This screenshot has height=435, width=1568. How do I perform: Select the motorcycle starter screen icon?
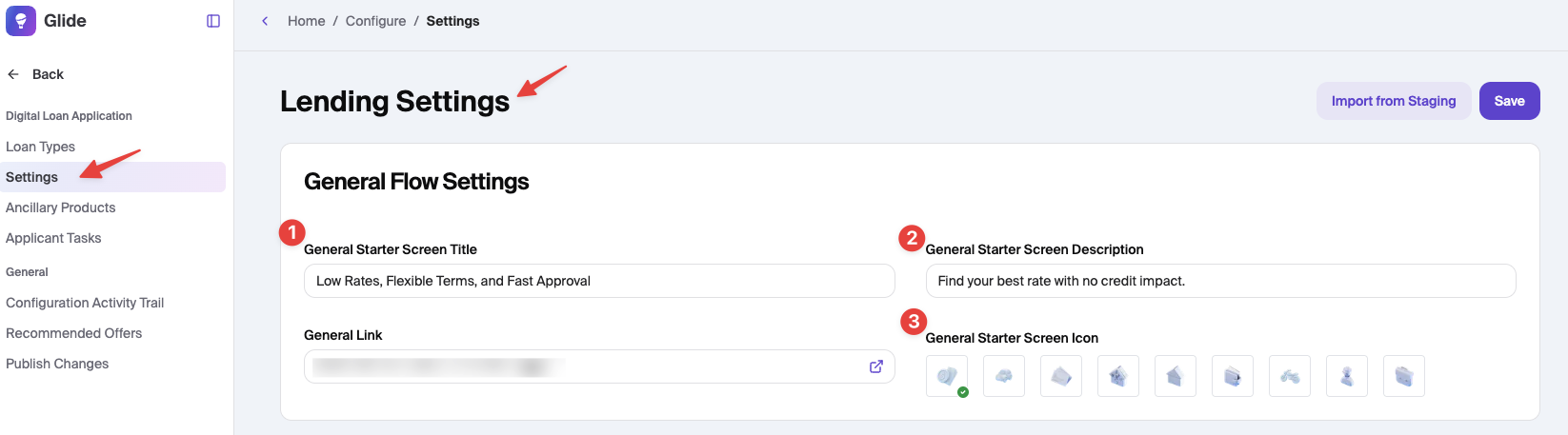click(x=1290, y=376)
